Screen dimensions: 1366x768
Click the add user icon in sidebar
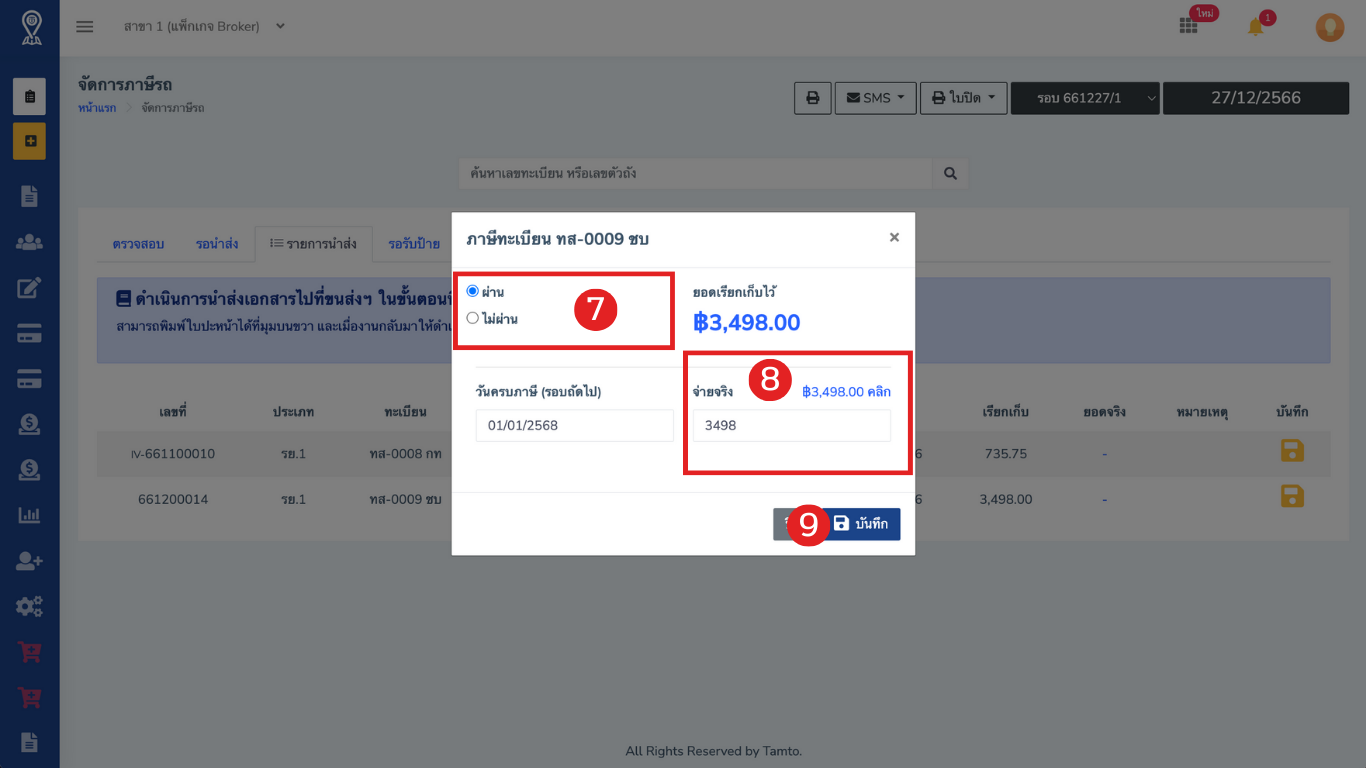[x=29, y=561]
